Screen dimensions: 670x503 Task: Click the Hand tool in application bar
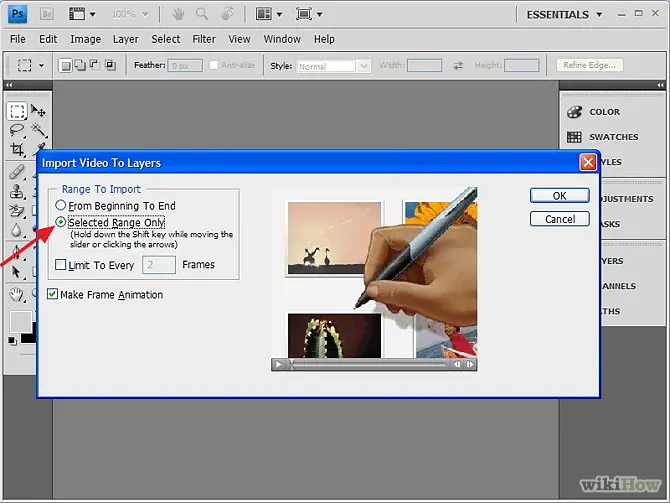[178, 14]
